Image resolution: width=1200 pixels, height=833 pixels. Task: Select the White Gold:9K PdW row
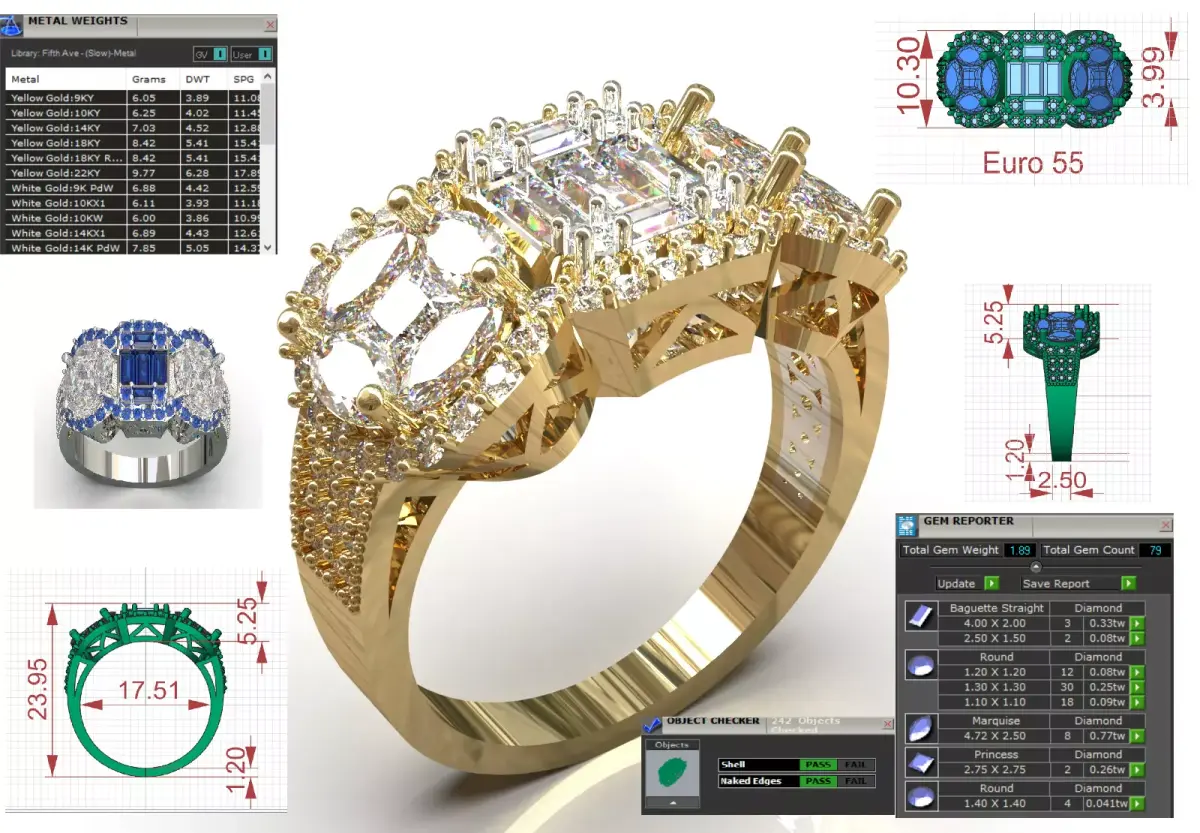(x=133, y=188)
